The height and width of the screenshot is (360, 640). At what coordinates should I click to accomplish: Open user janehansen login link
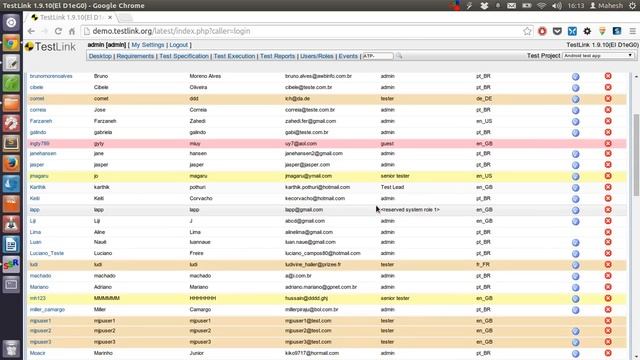[x=43, y=153]
